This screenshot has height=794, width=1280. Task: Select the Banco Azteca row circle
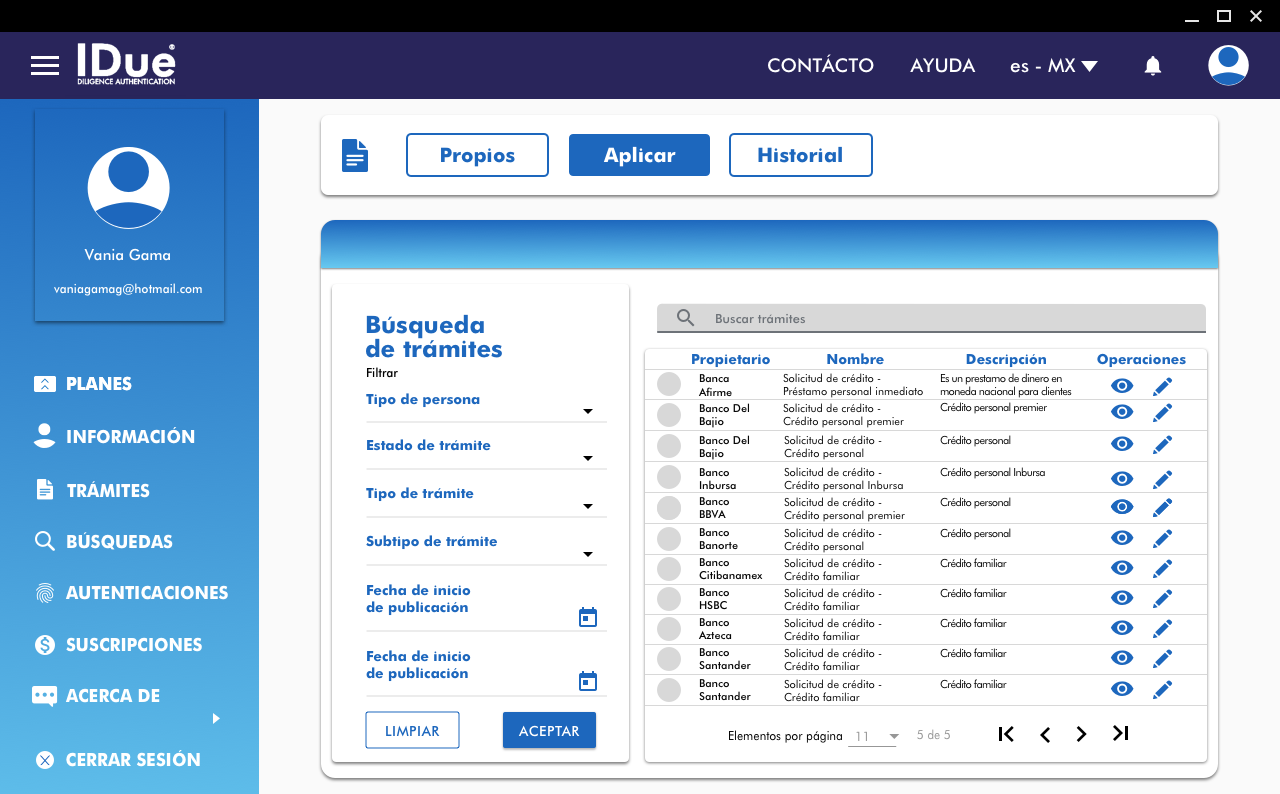point(669,630)
